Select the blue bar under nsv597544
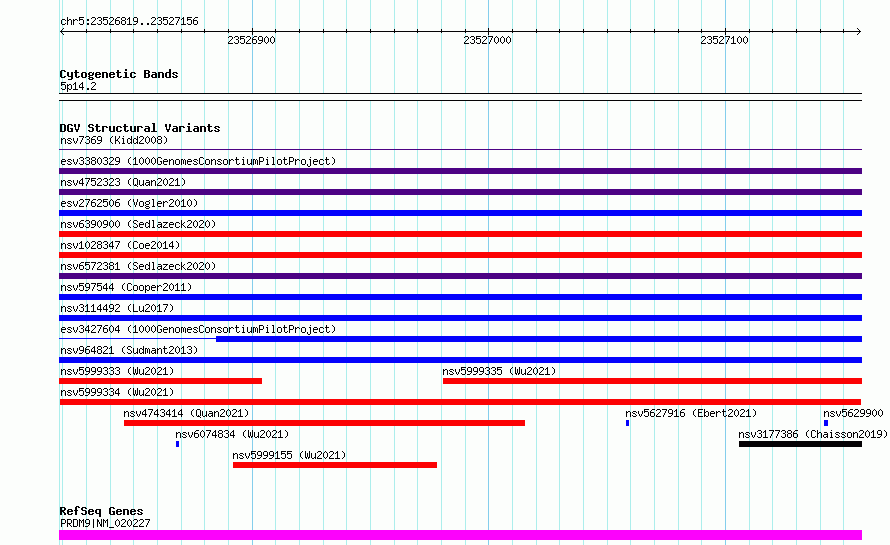Viewport: 890px width, 545px height. [460, 297]
